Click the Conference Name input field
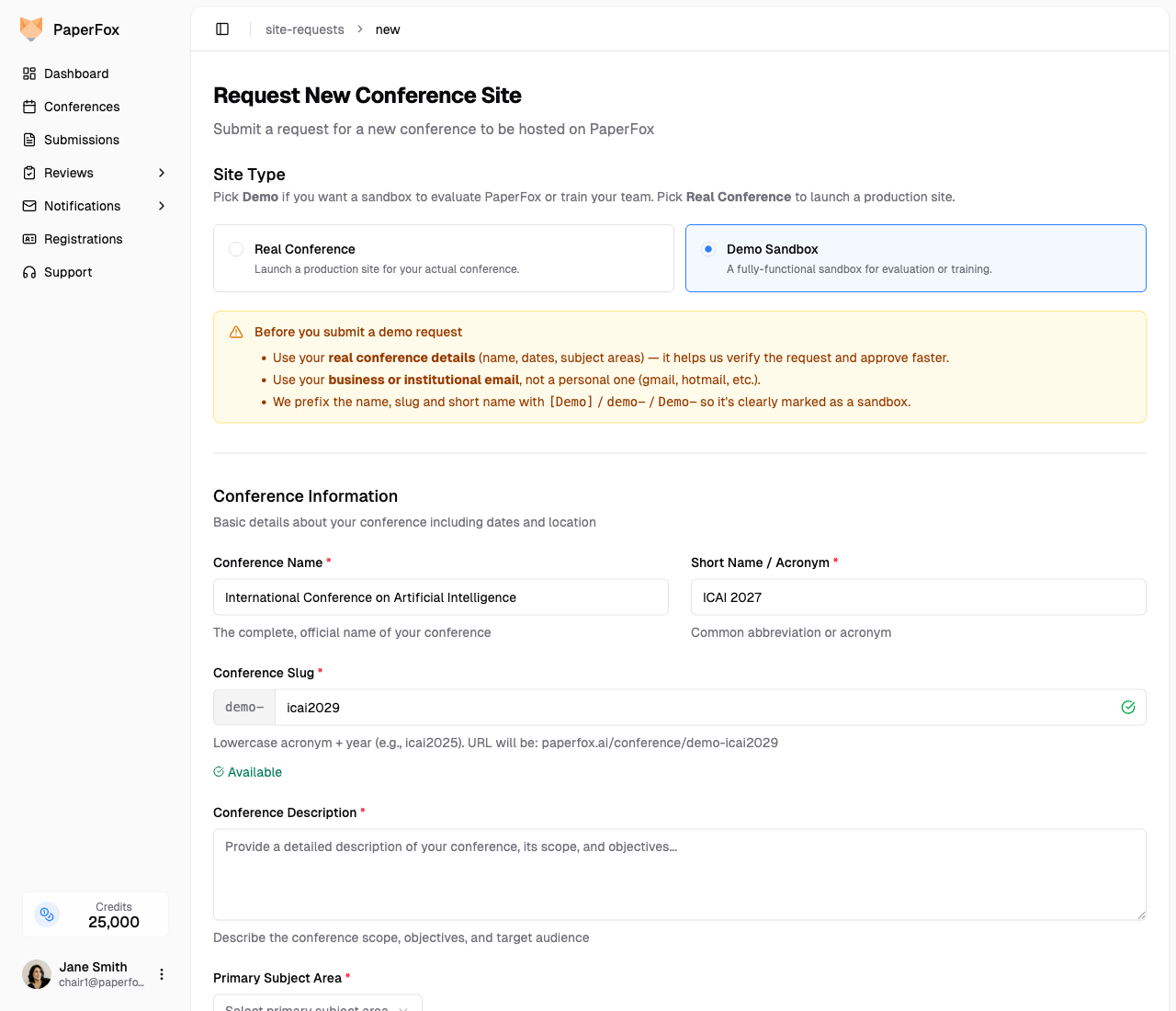This screenshot has height=1011, width=1176. (x=440, y=597)
